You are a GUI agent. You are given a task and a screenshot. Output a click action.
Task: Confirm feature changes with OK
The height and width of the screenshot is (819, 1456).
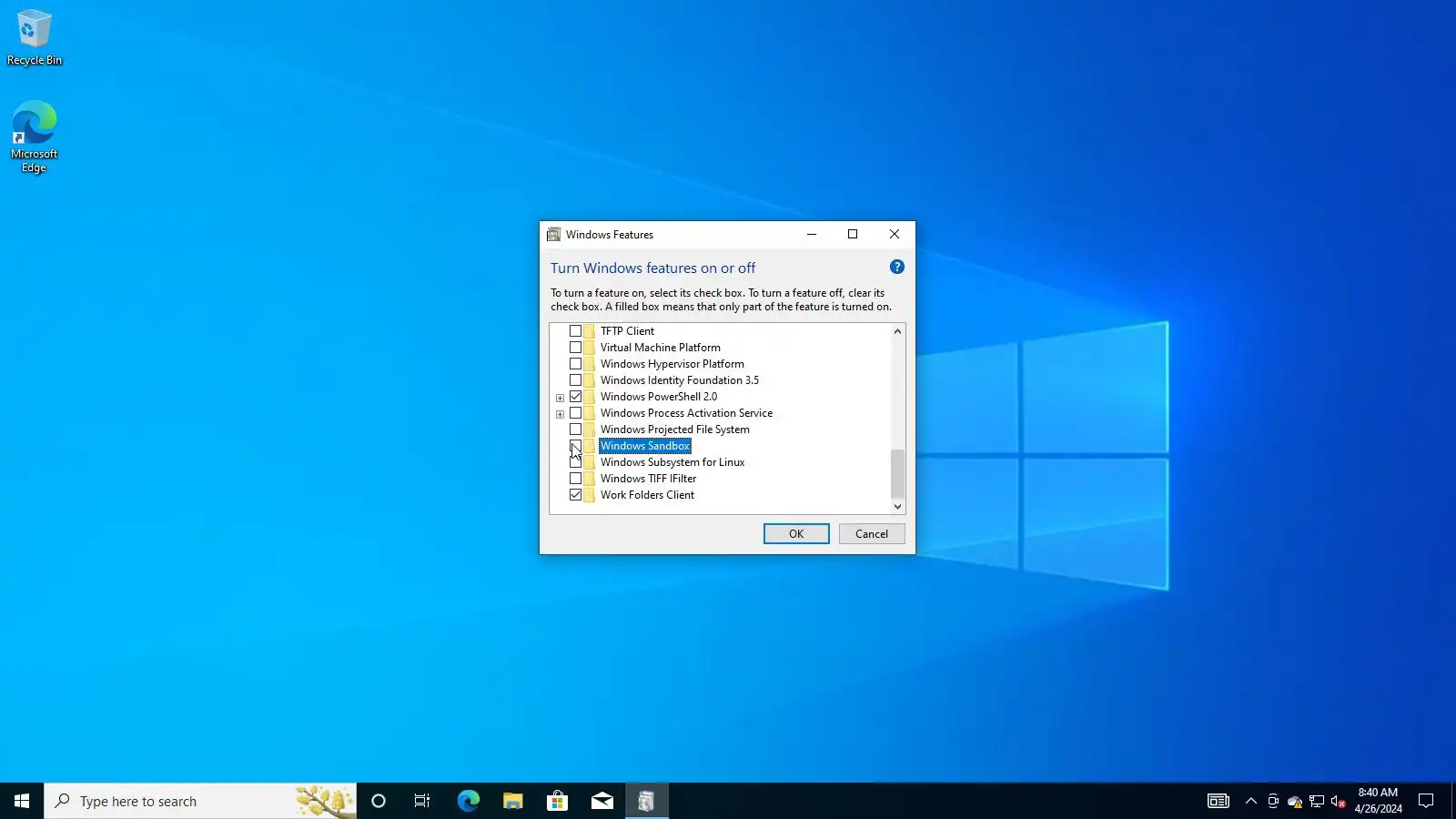point(796,534)
